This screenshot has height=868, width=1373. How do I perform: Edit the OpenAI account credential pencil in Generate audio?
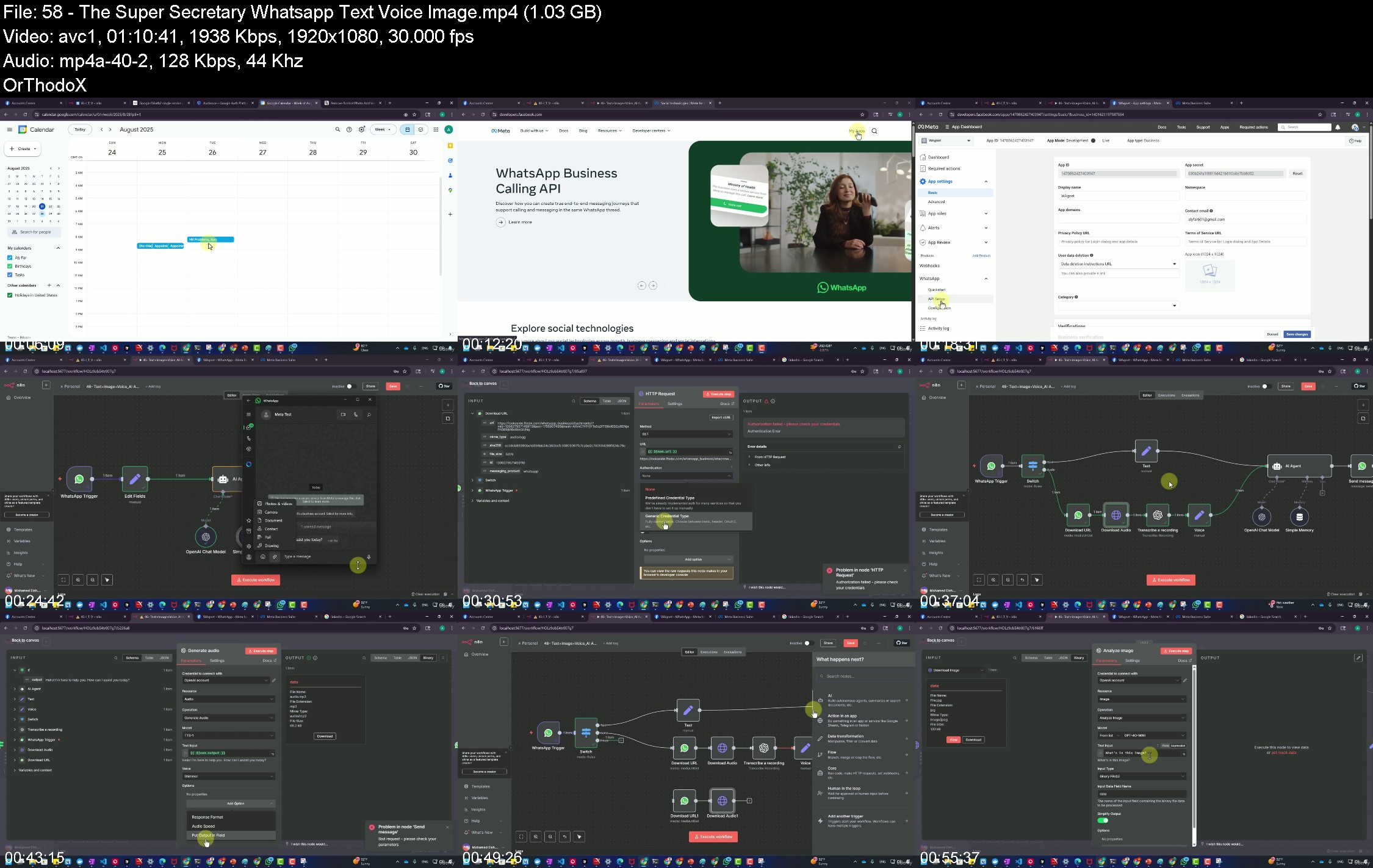(x=274, y=680)
